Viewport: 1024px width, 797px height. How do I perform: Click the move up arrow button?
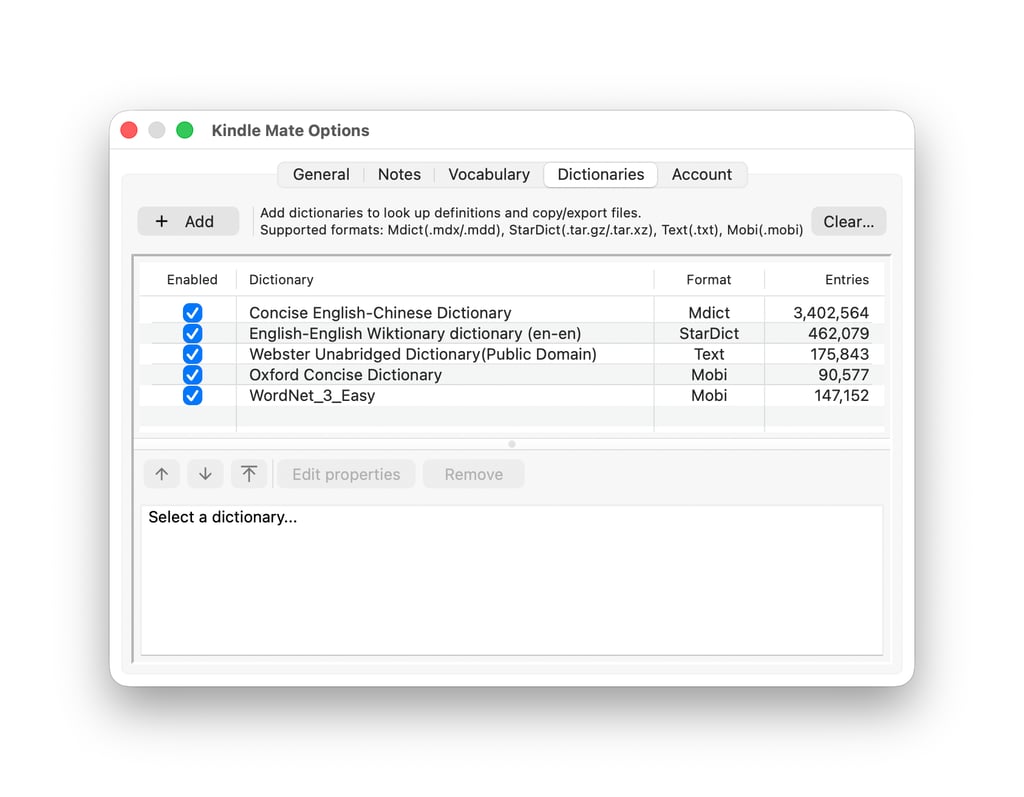click(x=162, y=474)
